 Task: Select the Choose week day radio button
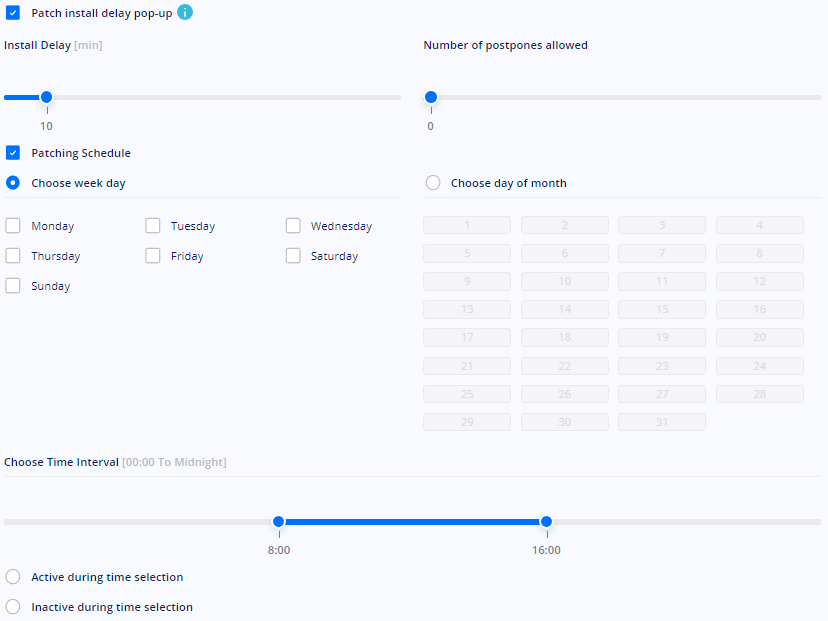pyautogui.click(x=13, y=183)
